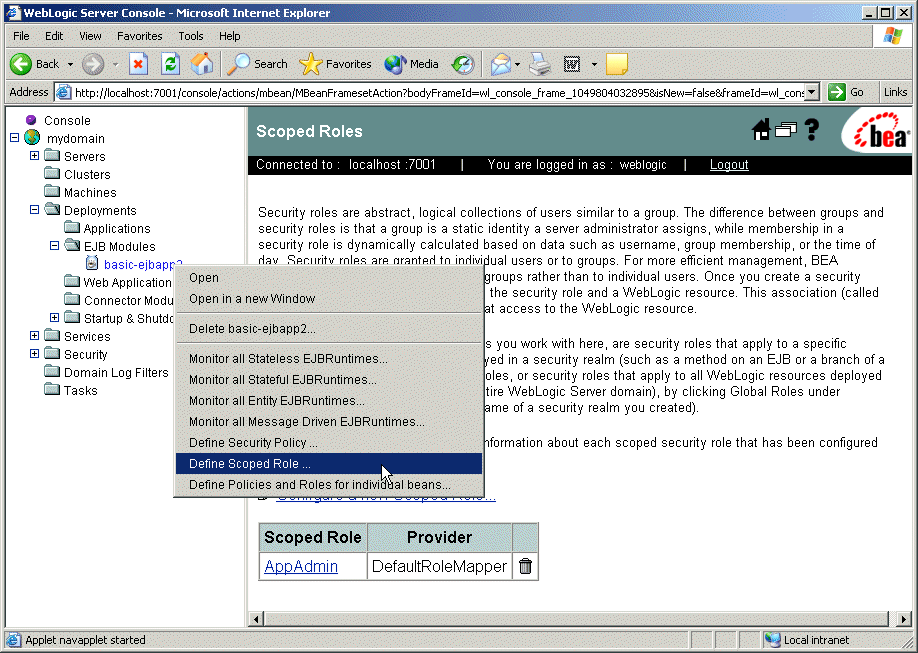Viewport: 918px width, 653px height.
Task: Click the History clock icon
Action: (x=463, y=64)
